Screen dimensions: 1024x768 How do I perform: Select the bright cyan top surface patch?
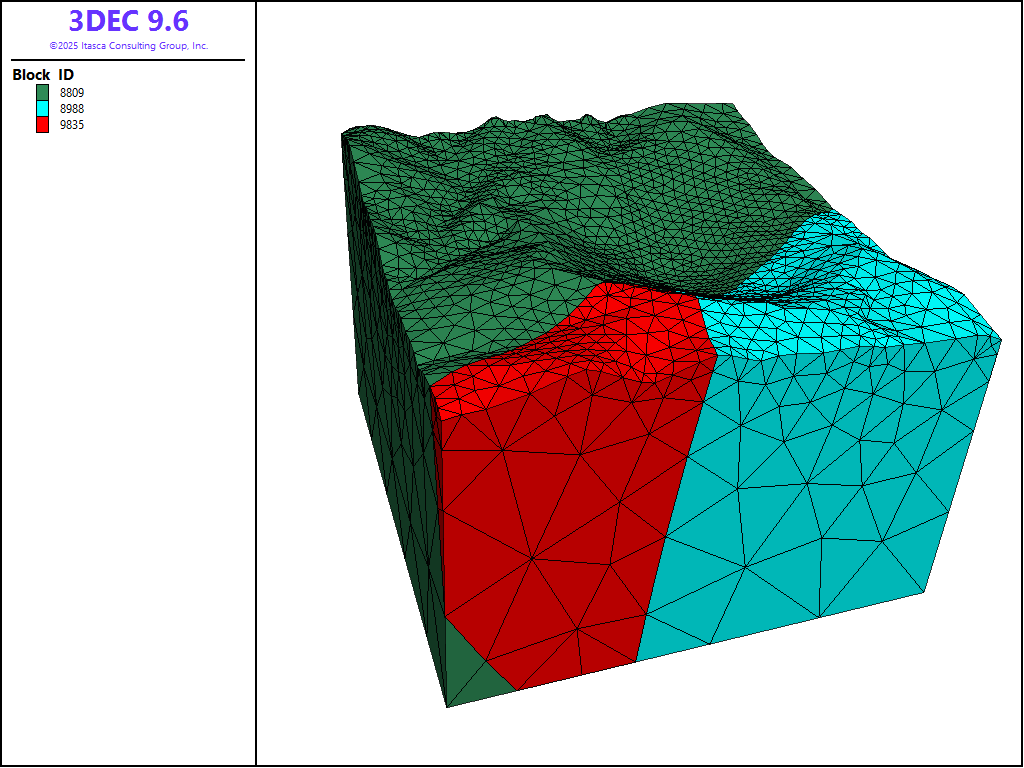(x=850, y=300)
